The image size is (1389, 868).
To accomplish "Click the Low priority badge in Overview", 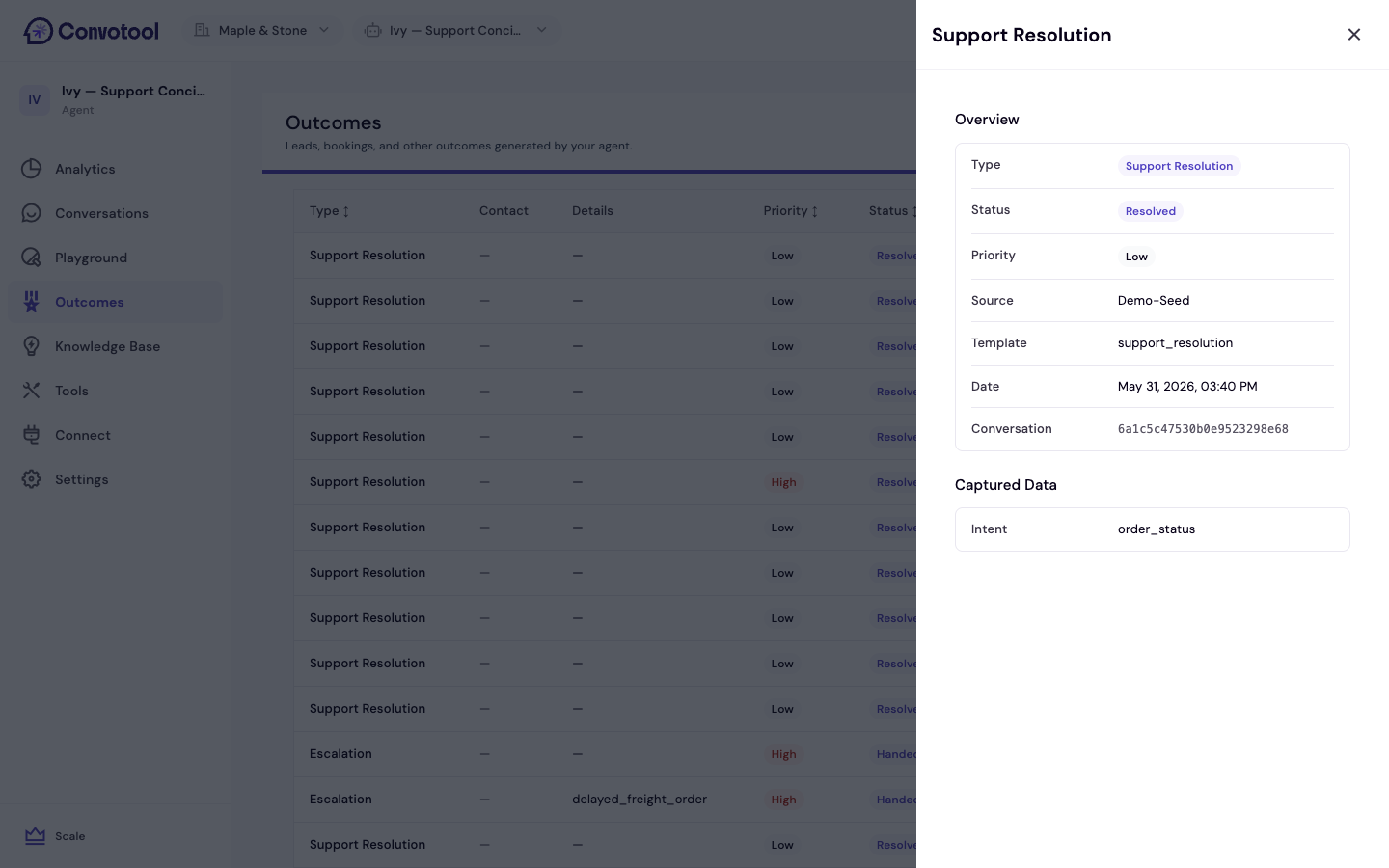I will pyautogui.click(x=1136, y=257).
